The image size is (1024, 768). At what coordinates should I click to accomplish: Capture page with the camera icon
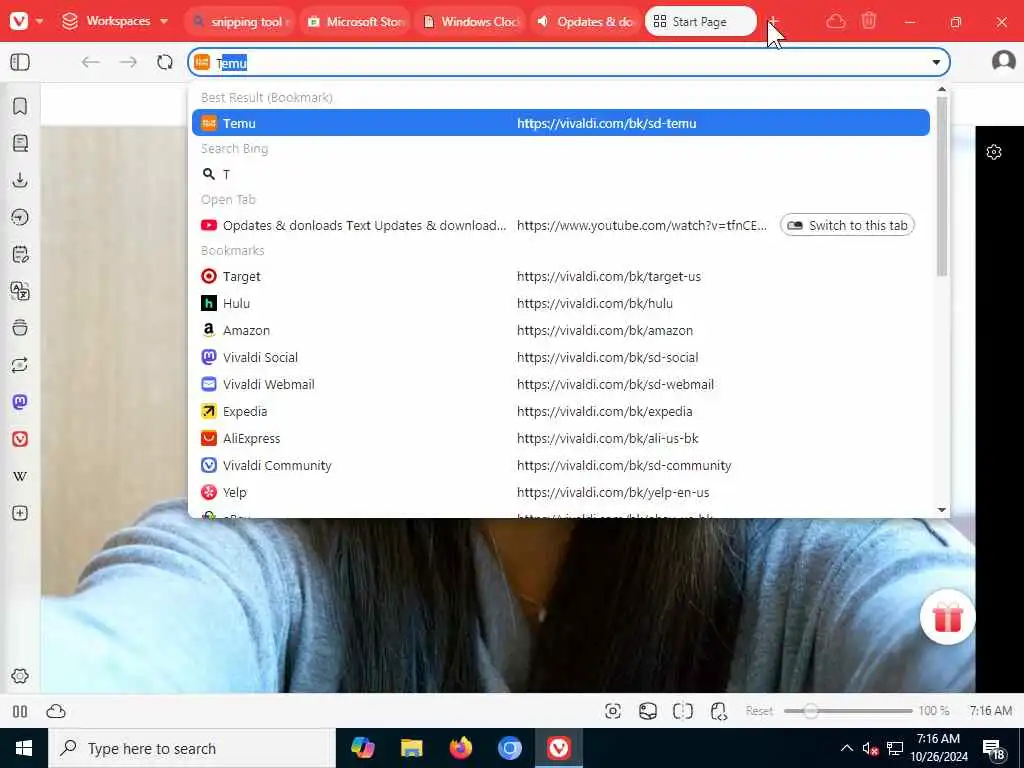coord(613,711)
